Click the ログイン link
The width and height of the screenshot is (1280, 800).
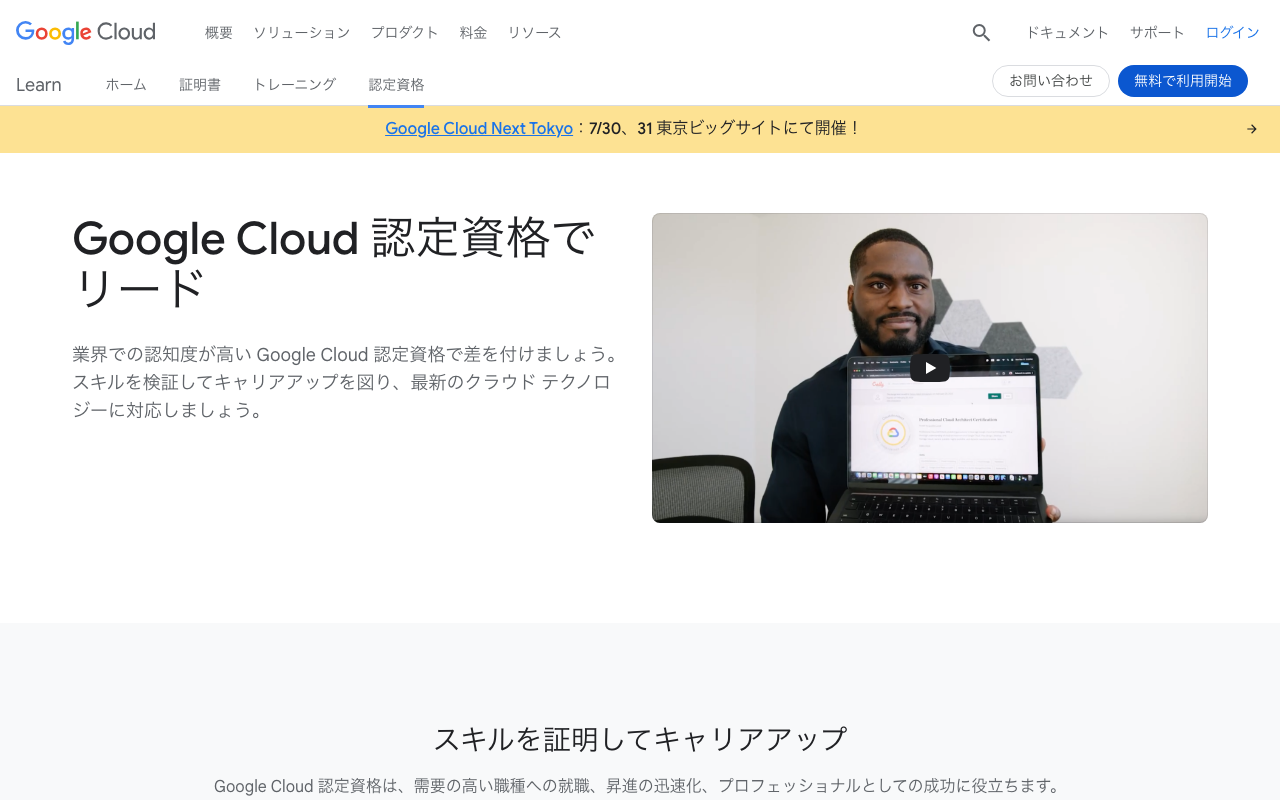coord(1232,32)
